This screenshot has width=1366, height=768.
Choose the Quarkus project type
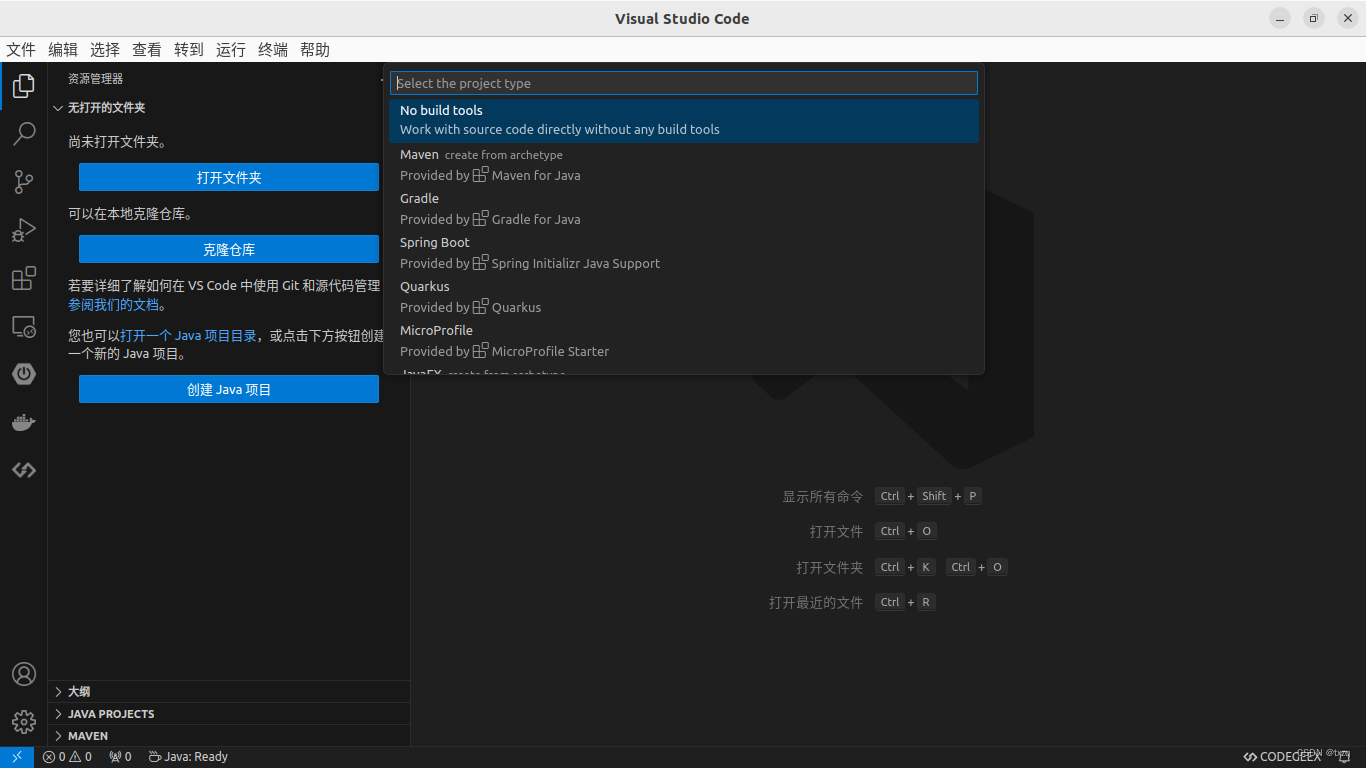coord(684,297)
